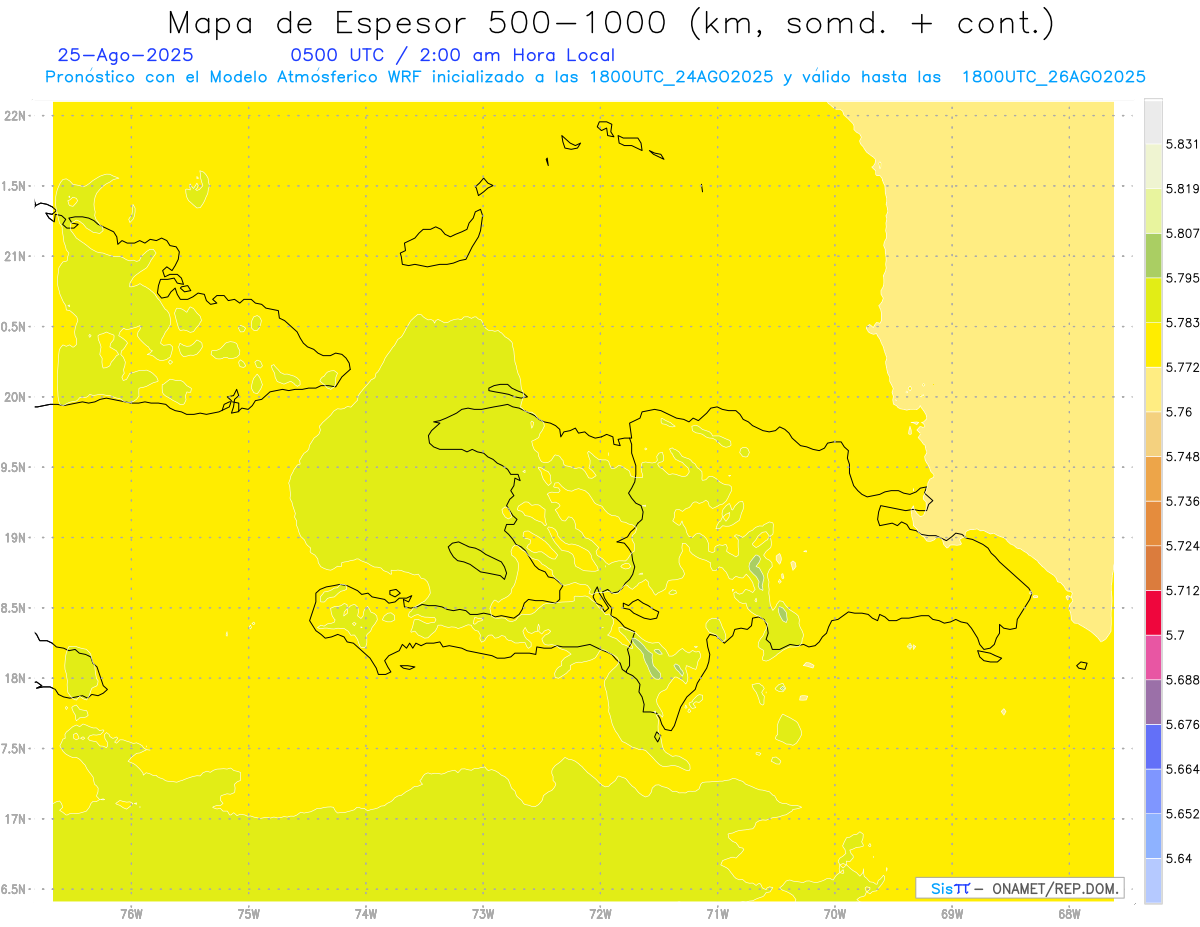Screen dimensions: 1200x927
Task: Select the valid-until time '1800UTC_26AGO2025'
Action: 1053,77
